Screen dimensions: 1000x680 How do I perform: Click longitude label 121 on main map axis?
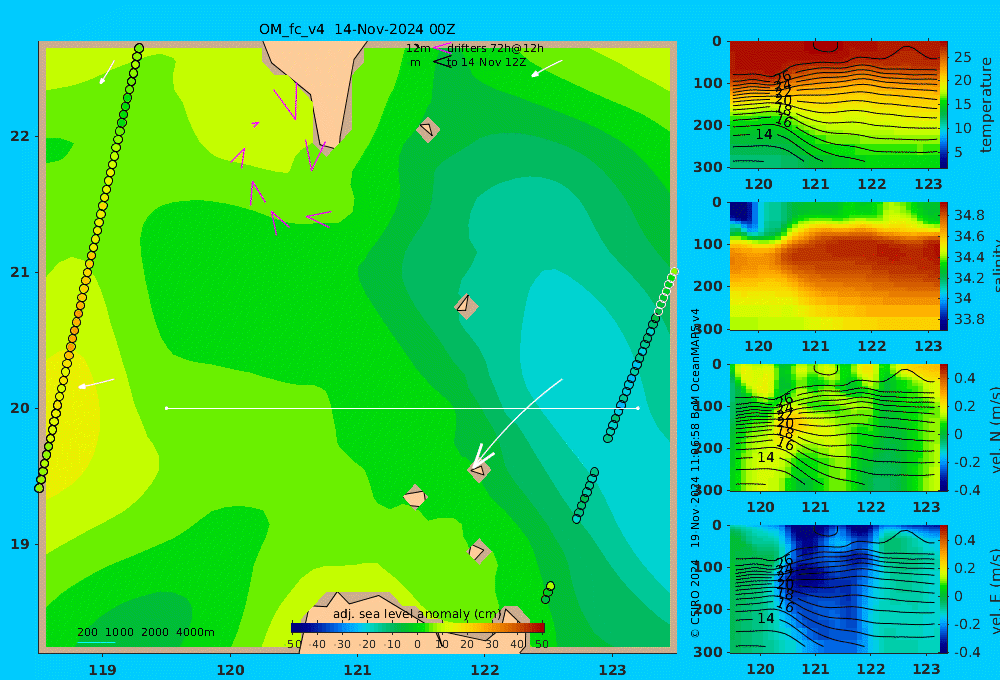click(357, 670)
